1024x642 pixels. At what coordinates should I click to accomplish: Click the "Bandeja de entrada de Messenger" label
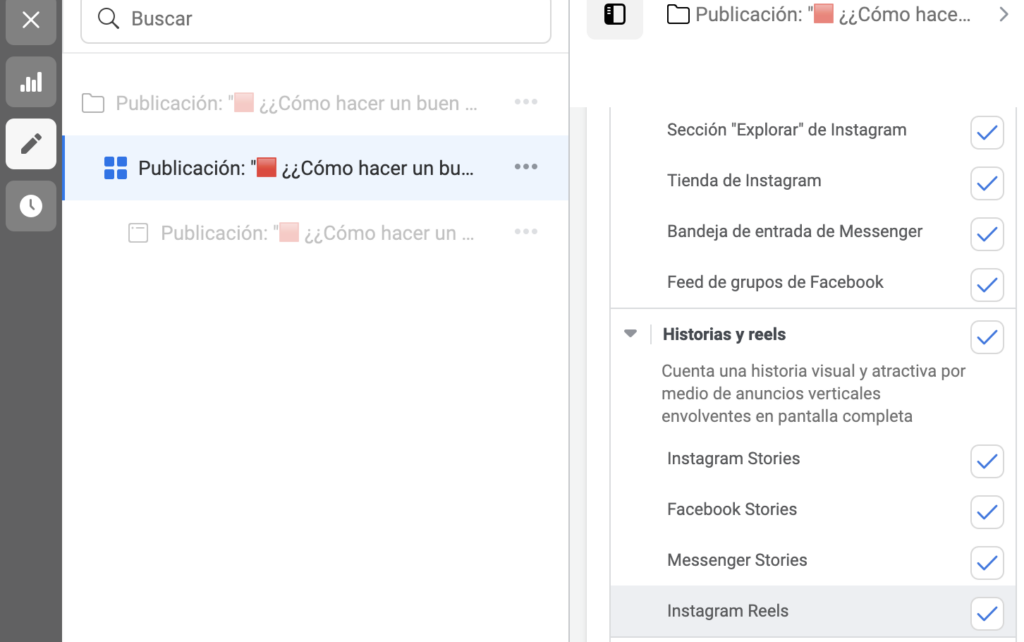coord(795,231)
